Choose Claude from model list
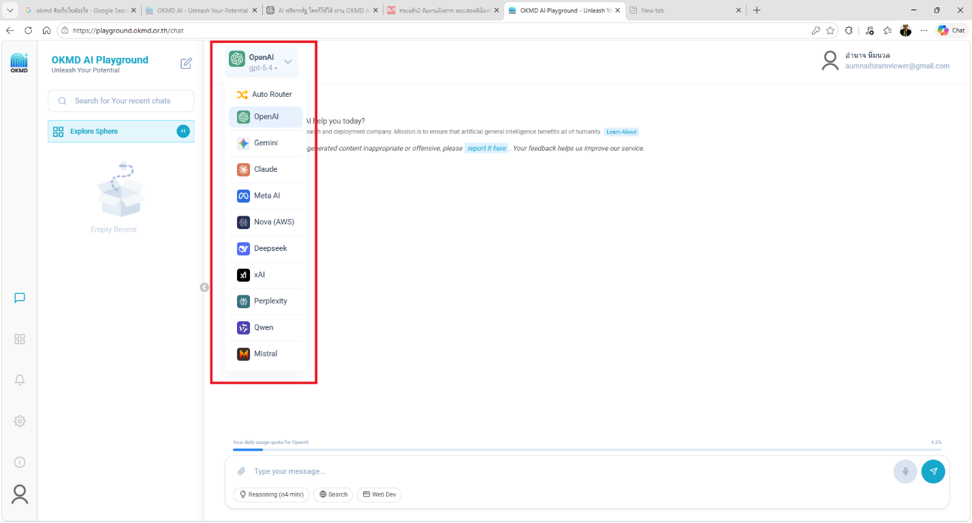Viewport: 972px width, 523px height. 265,169
